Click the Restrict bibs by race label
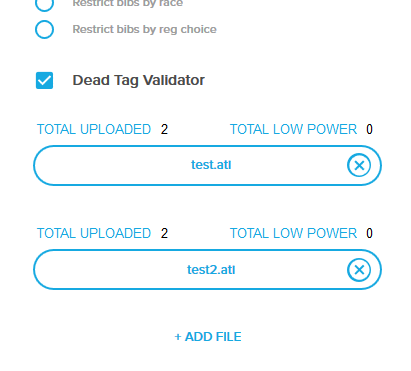The width and height of the screenshot is (411, 371). pyautogui.click(x=128, y=4)
